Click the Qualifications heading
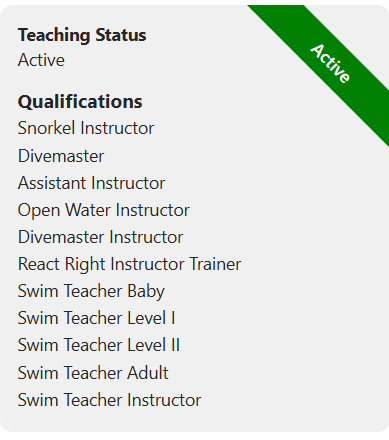 [80, 102]
